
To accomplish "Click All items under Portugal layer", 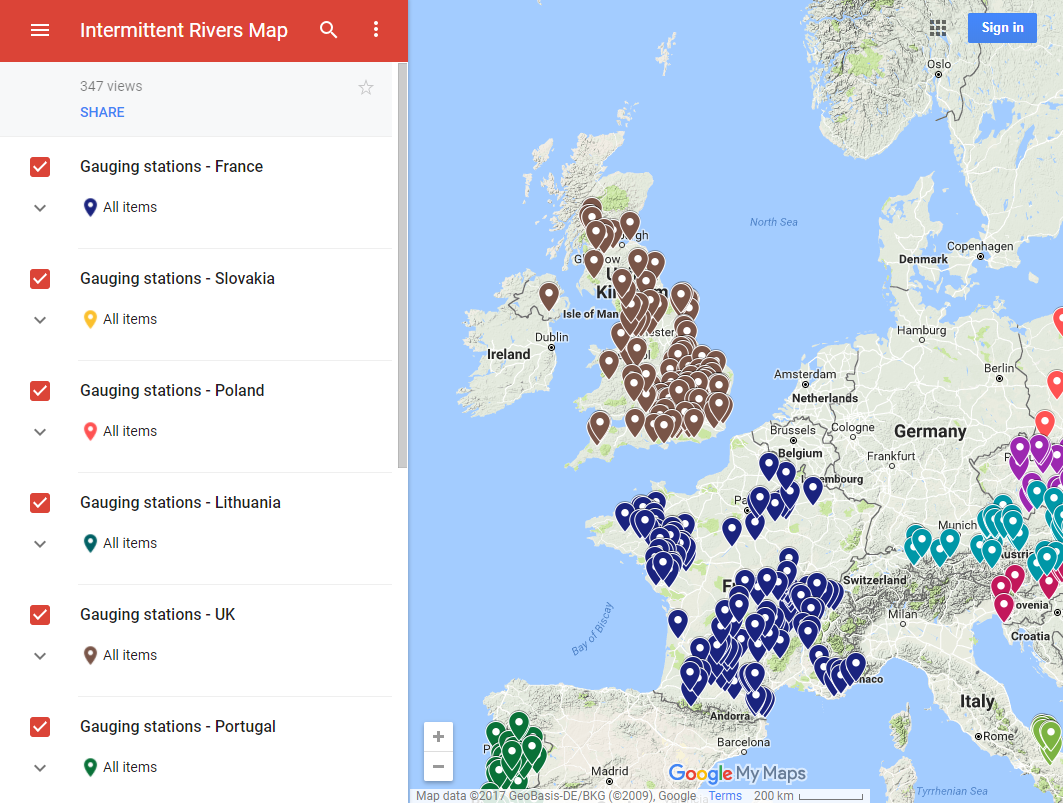I will point(130,767).
